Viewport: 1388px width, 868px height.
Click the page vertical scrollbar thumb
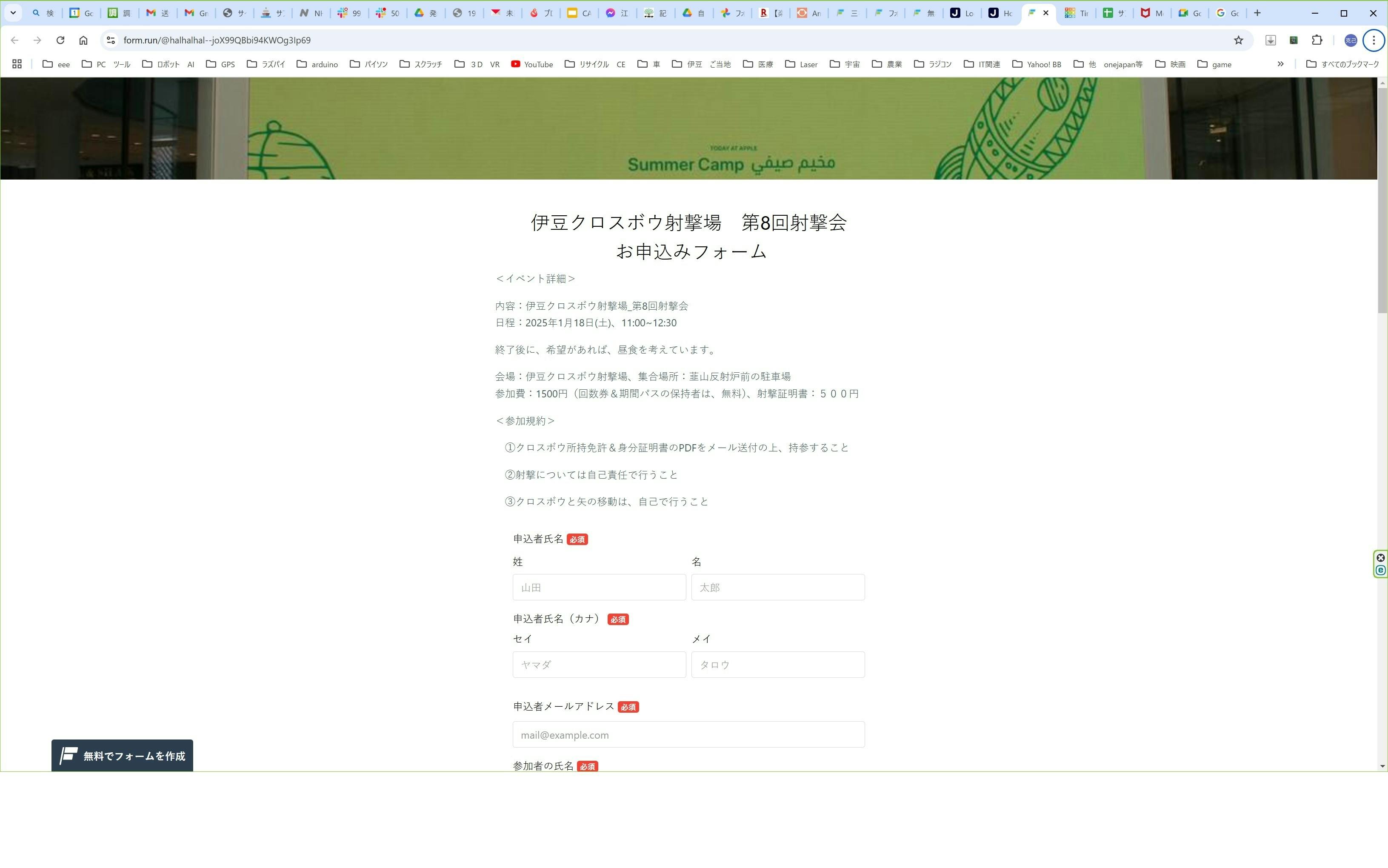(1382, 201)
